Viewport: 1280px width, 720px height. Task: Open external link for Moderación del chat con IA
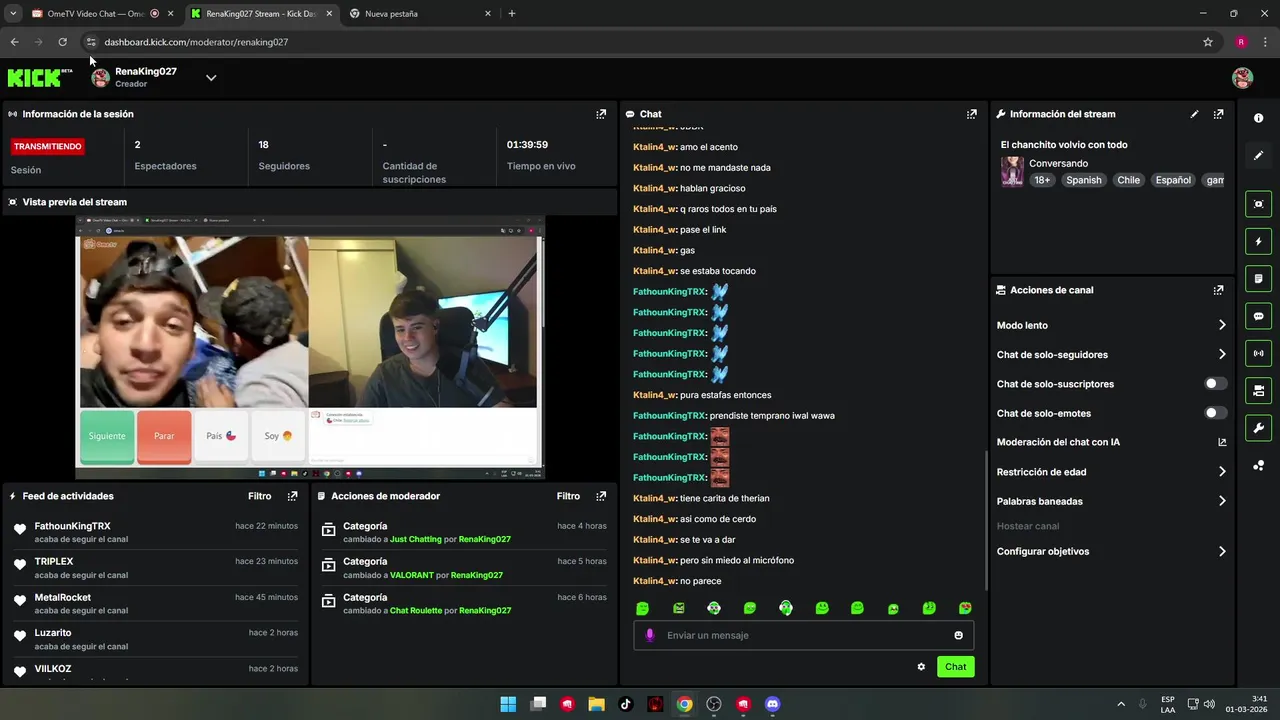1222,442
